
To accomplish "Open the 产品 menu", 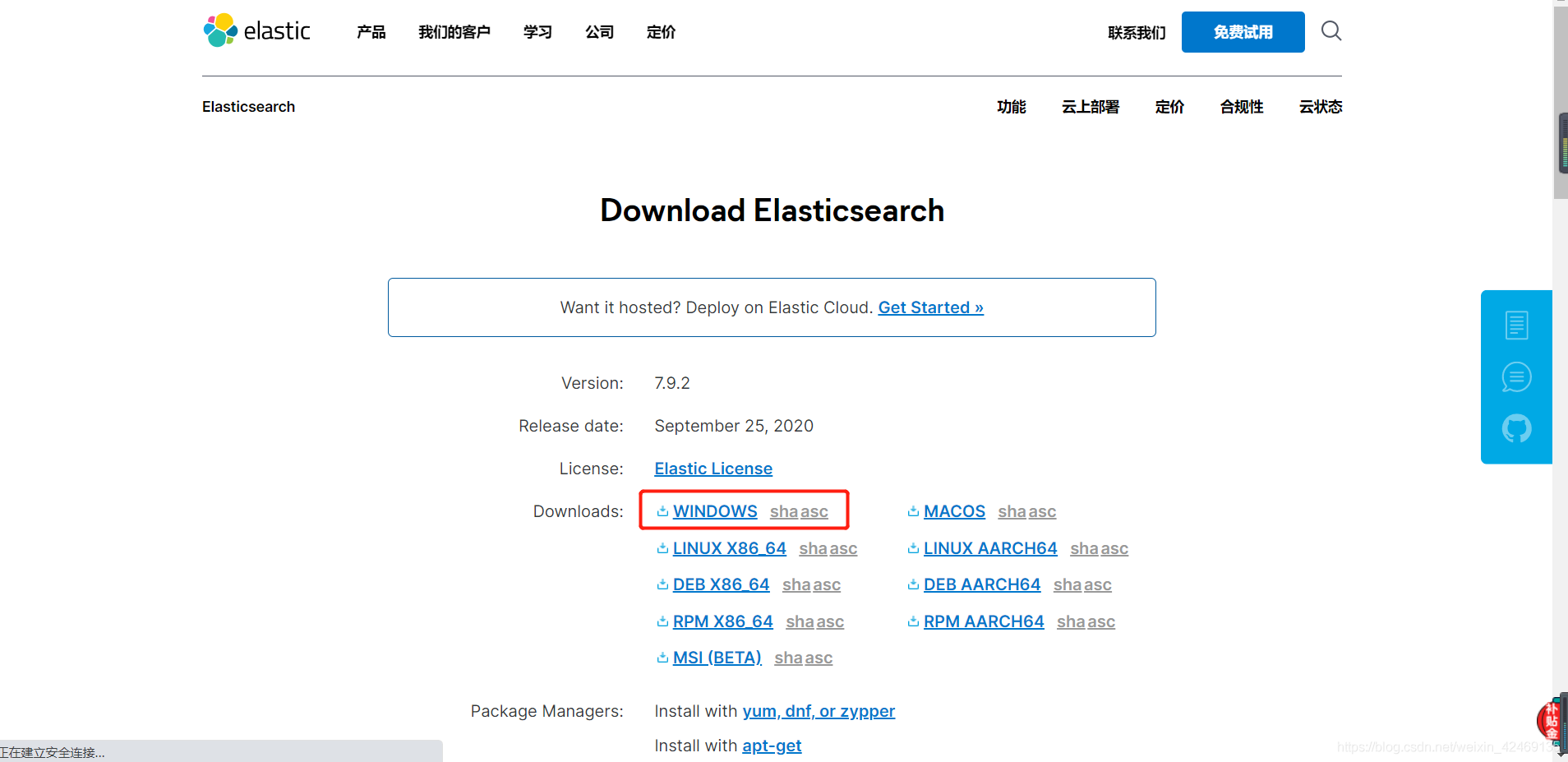I will [x=371, y=32].
